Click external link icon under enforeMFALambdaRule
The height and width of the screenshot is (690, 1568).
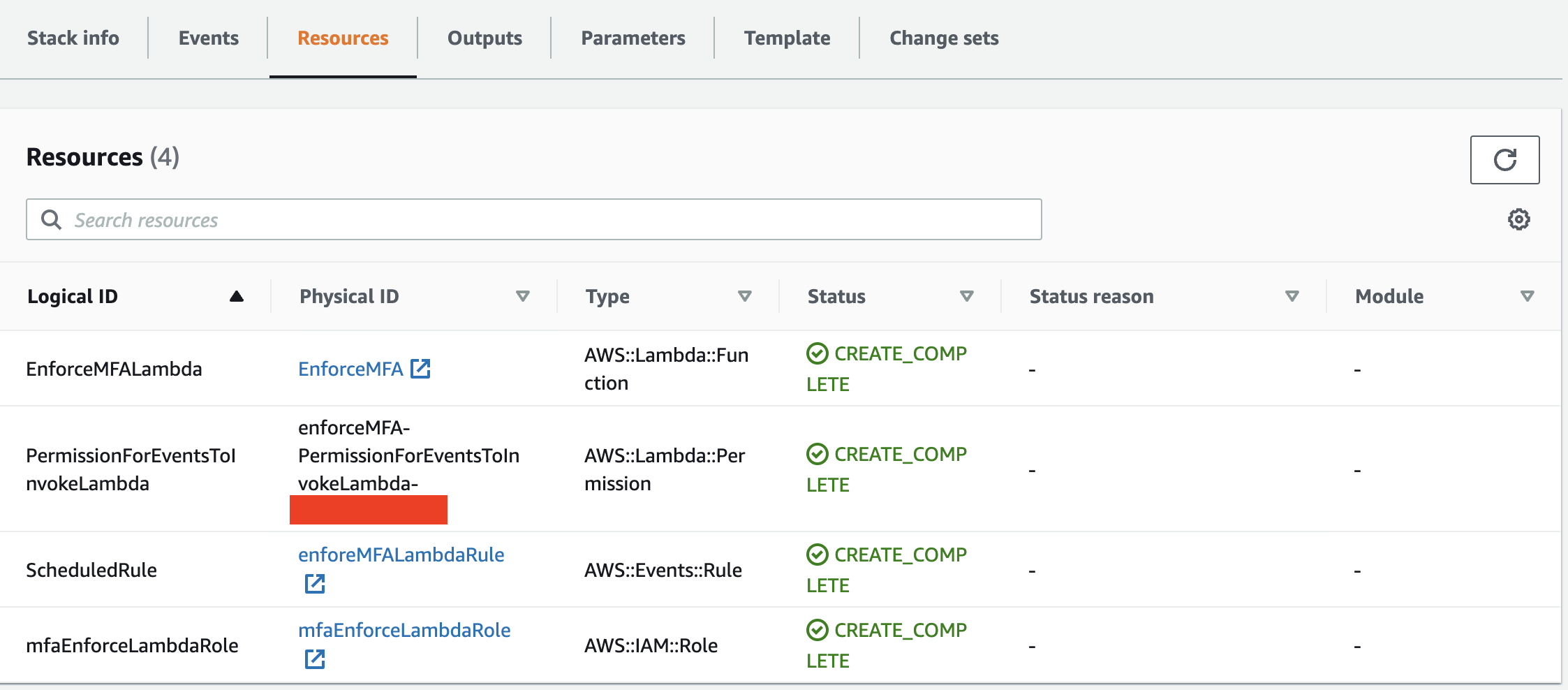tap(315, 584)
